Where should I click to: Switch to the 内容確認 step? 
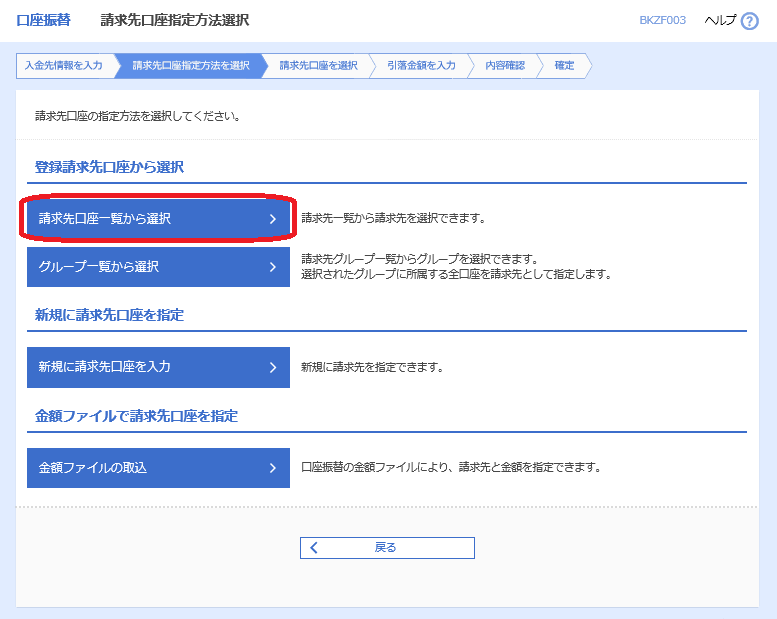[x=504, y=65]
